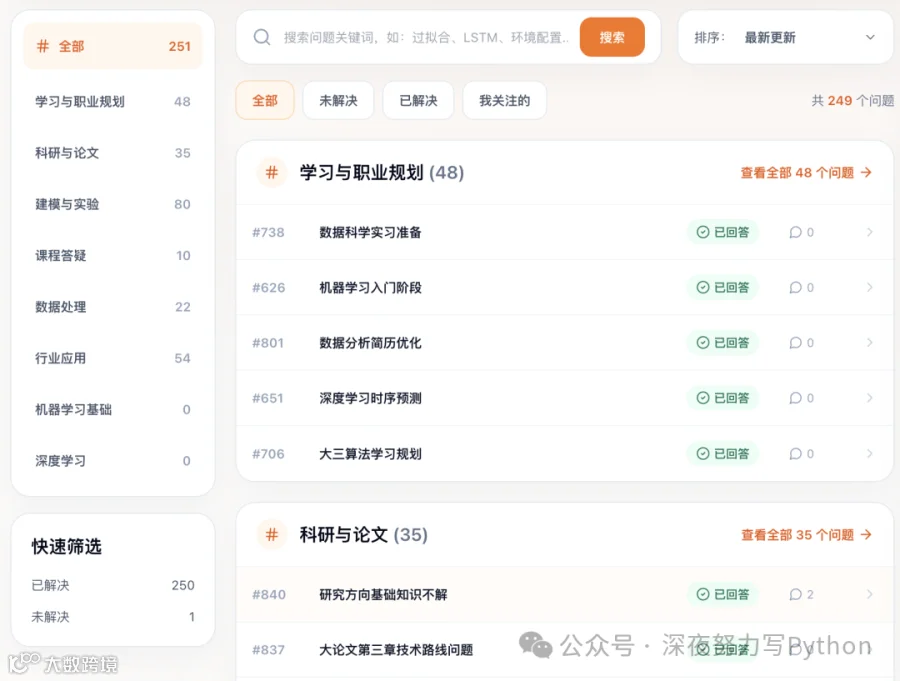Image resolution: width=900 pixels, height=681 pixels.
Task: Focus the question keyword search field
Action: pos(426,37)
